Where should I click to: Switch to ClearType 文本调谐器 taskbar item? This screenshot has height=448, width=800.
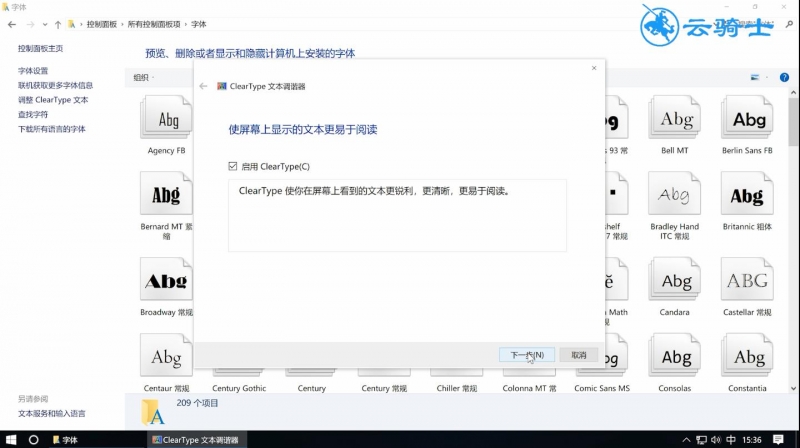[195, 439]
